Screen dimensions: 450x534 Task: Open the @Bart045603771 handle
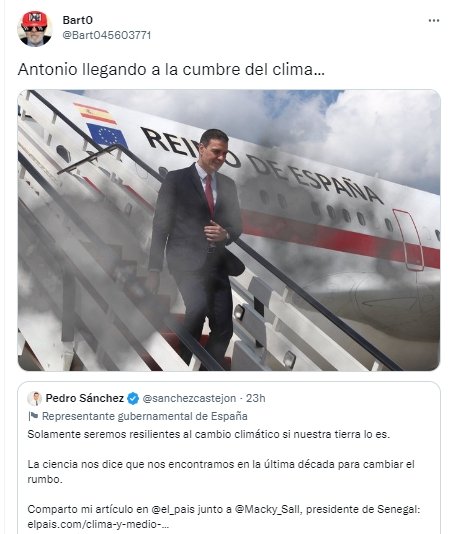pyautogui.click(x=107, y=35)
